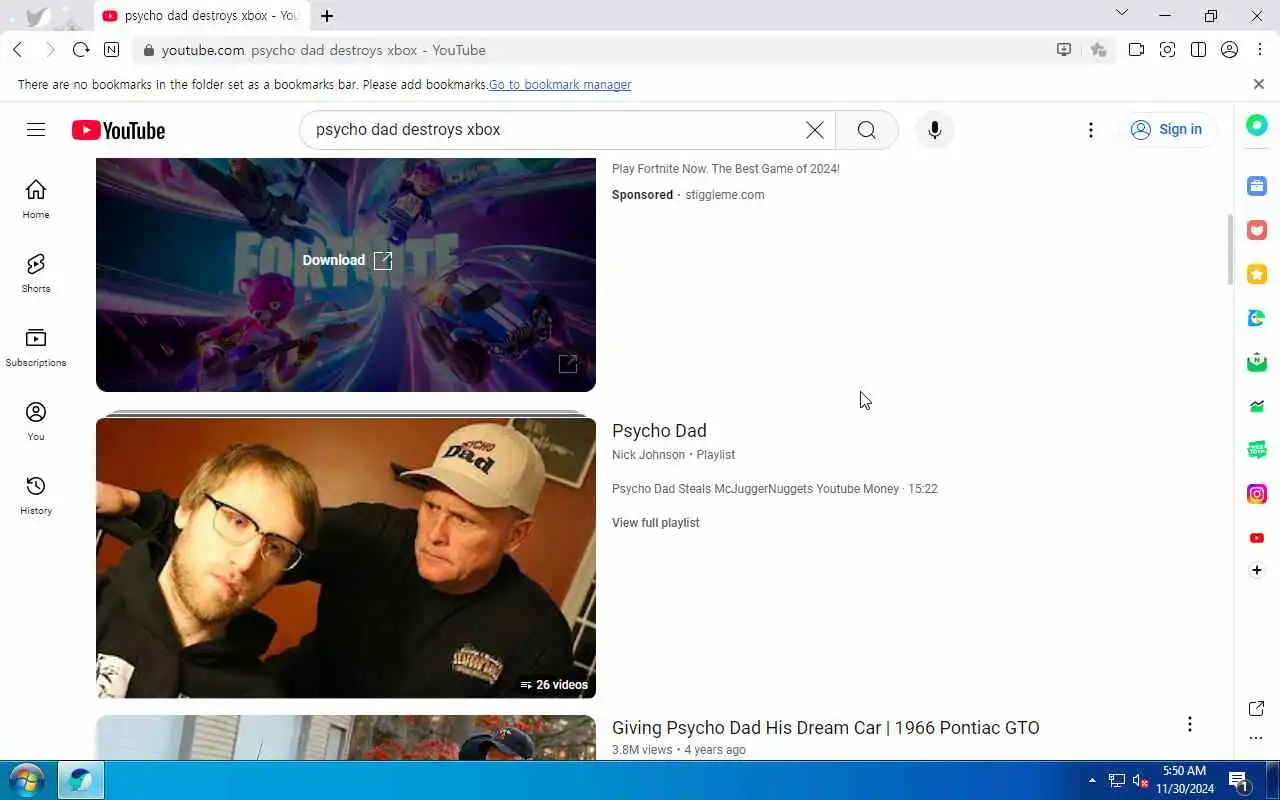
Task: Click Sign in button
Action: [x=1167, y=130]
